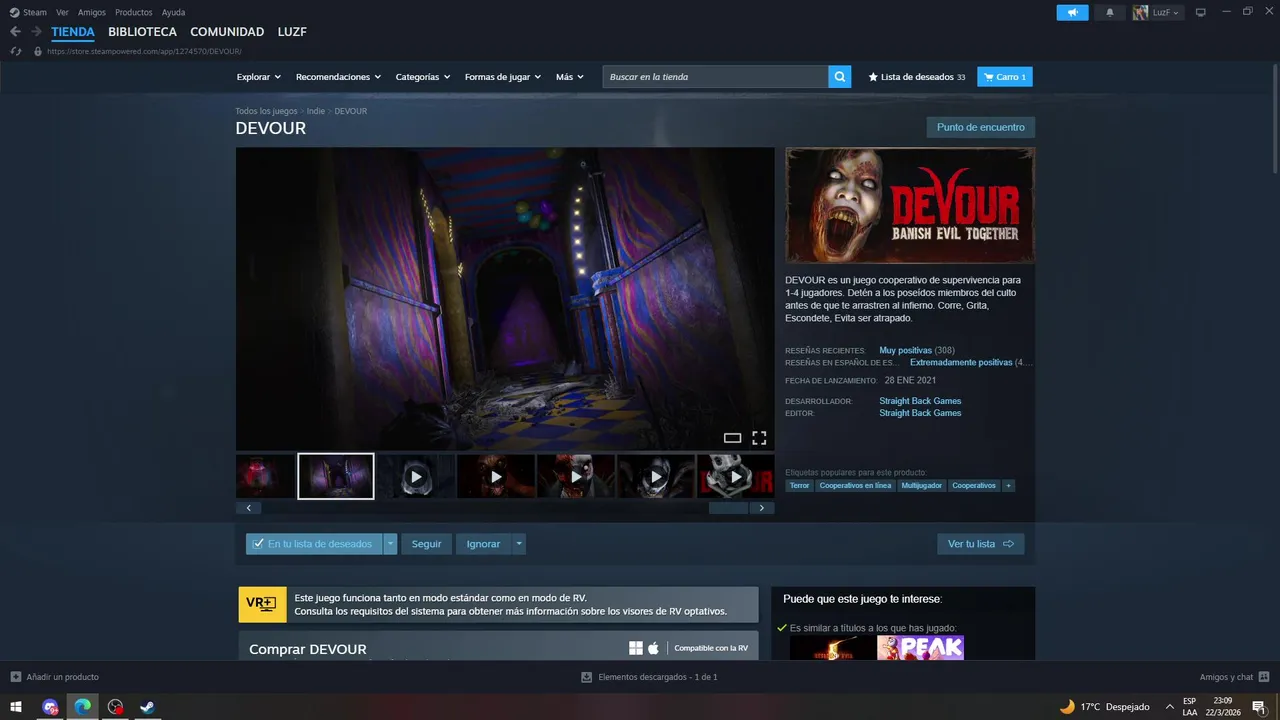This screenshot has height=720, width=1280.
Task: Open Steam from the taskbar
Action: (147, 707)
